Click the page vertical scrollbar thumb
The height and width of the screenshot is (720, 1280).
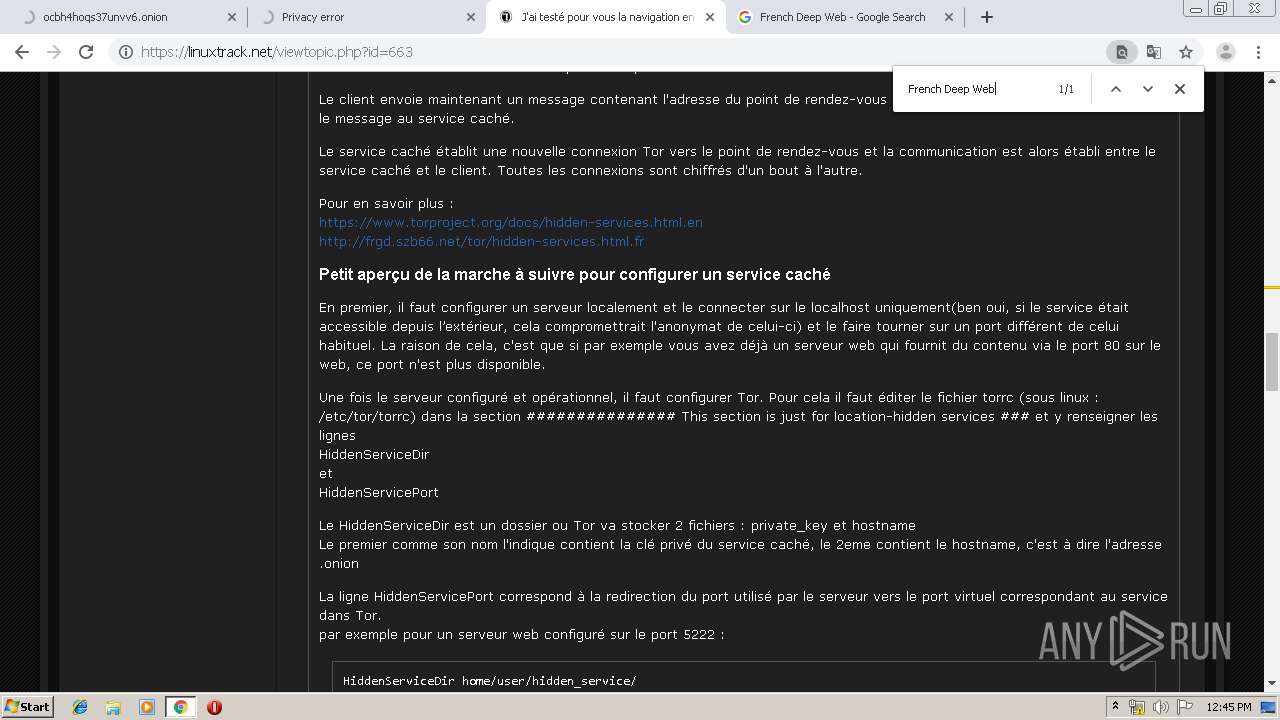click(x=1272, y=361)
